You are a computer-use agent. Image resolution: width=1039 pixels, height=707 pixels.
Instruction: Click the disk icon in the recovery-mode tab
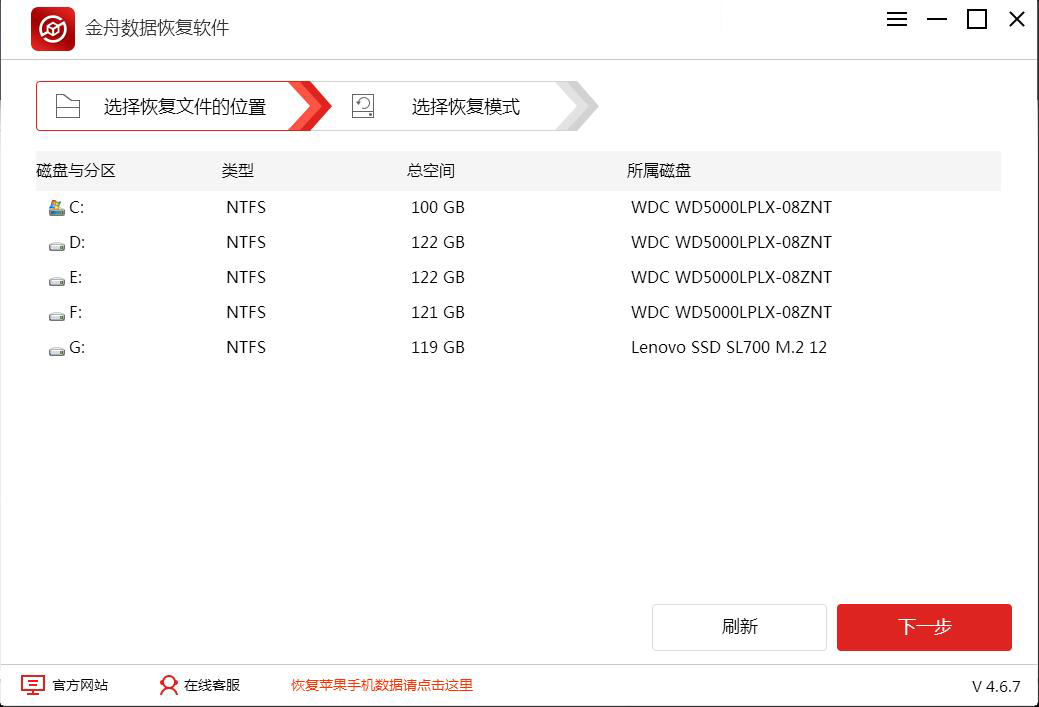click(363, 106)
